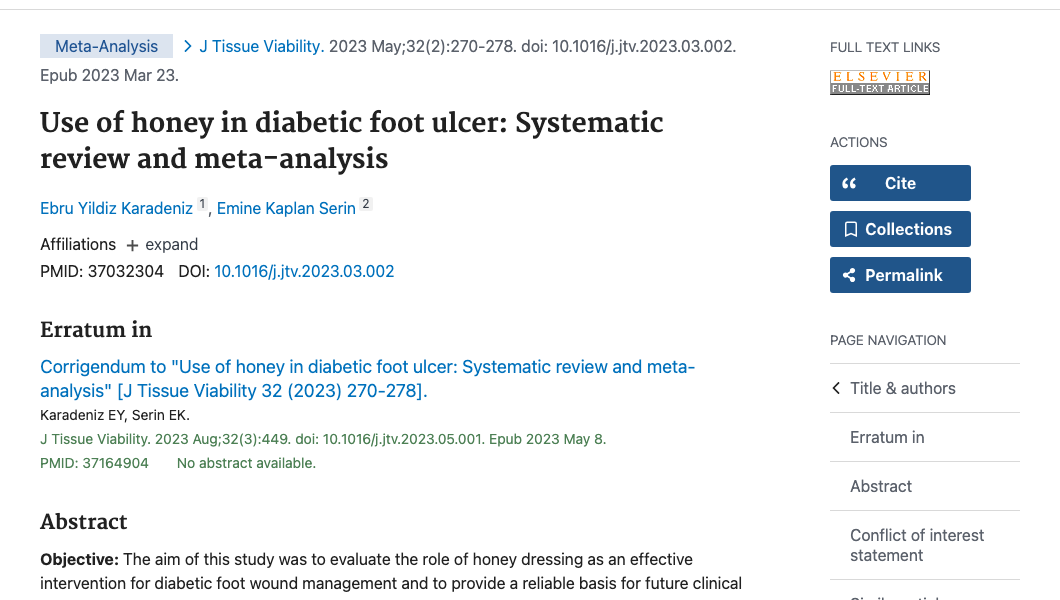Click the superscript 2 next to Emine Kaplan Serin
1060x600 pixels.
tap(365, 203)
